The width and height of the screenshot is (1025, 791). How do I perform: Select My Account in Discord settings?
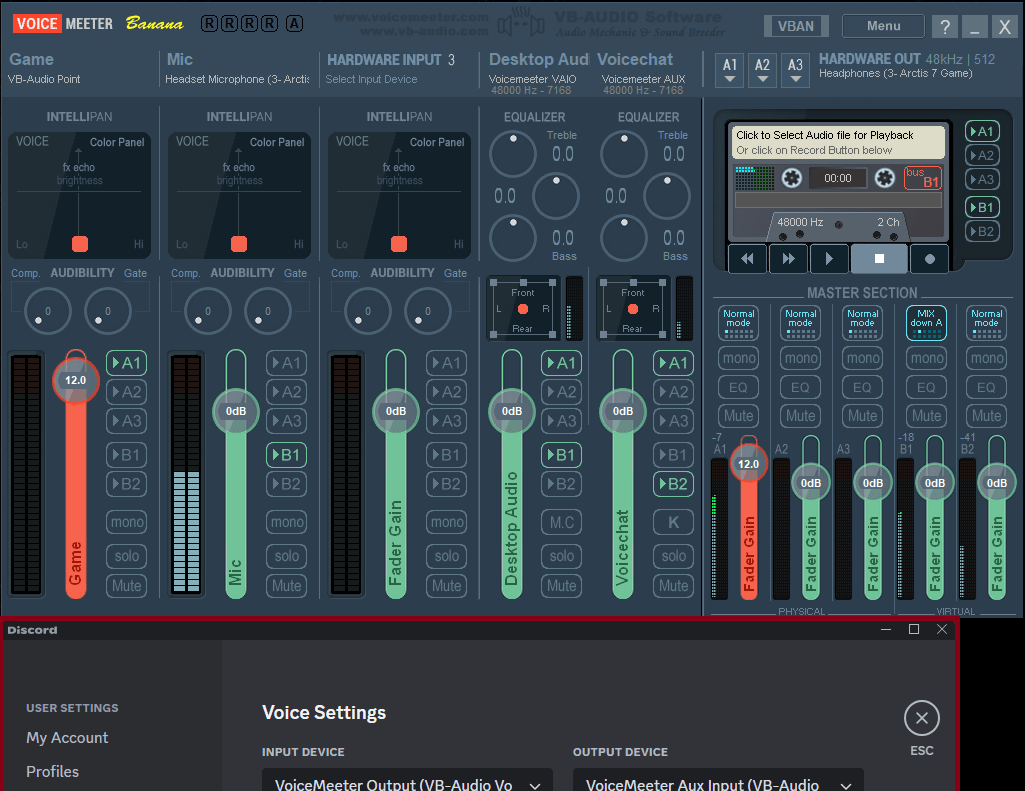[66, 738]
